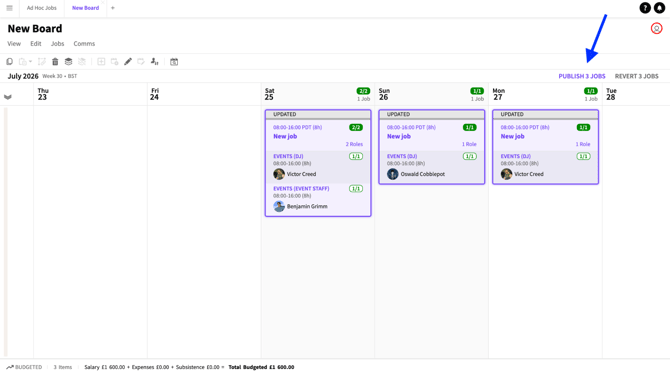Open the Comms menu
Image resolution: width=670 pixels, height=375 pixels.
pyautogui.click(x=84, y=44)
